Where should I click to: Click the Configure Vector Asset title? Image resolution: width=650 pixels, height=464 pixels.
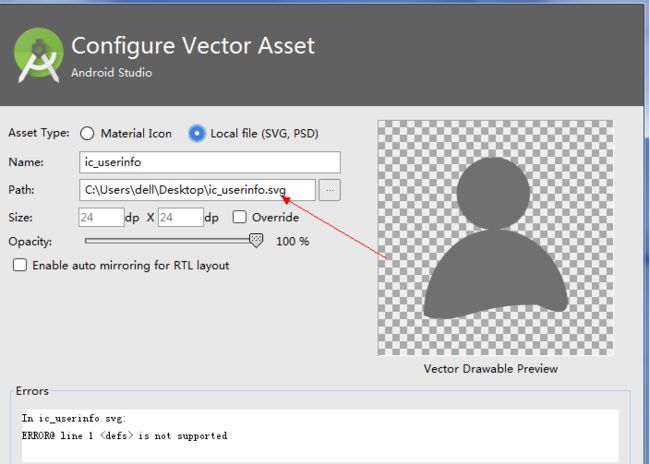(x=193, y=45)
